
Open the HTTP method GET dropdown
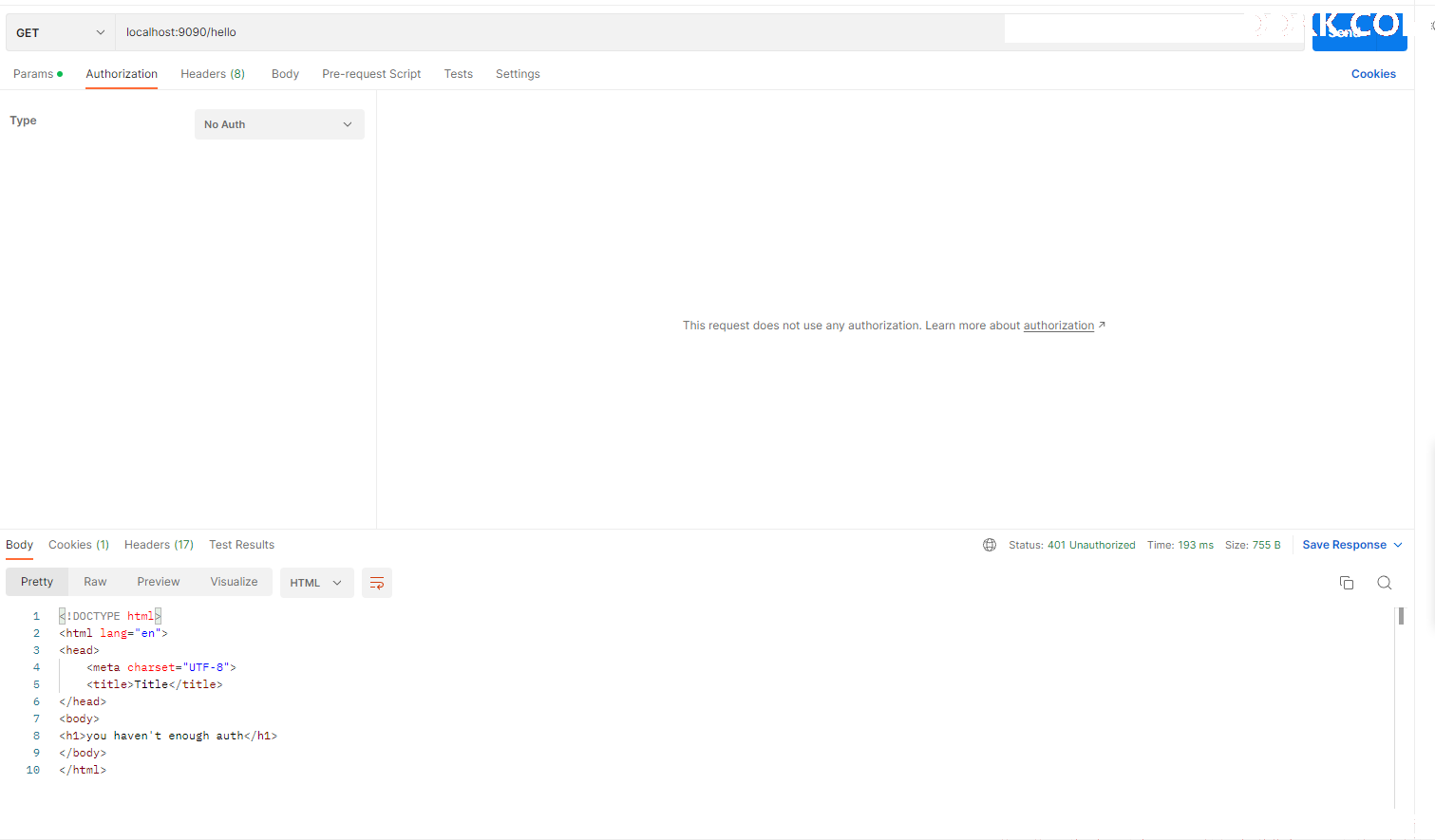tap(60, 32)
